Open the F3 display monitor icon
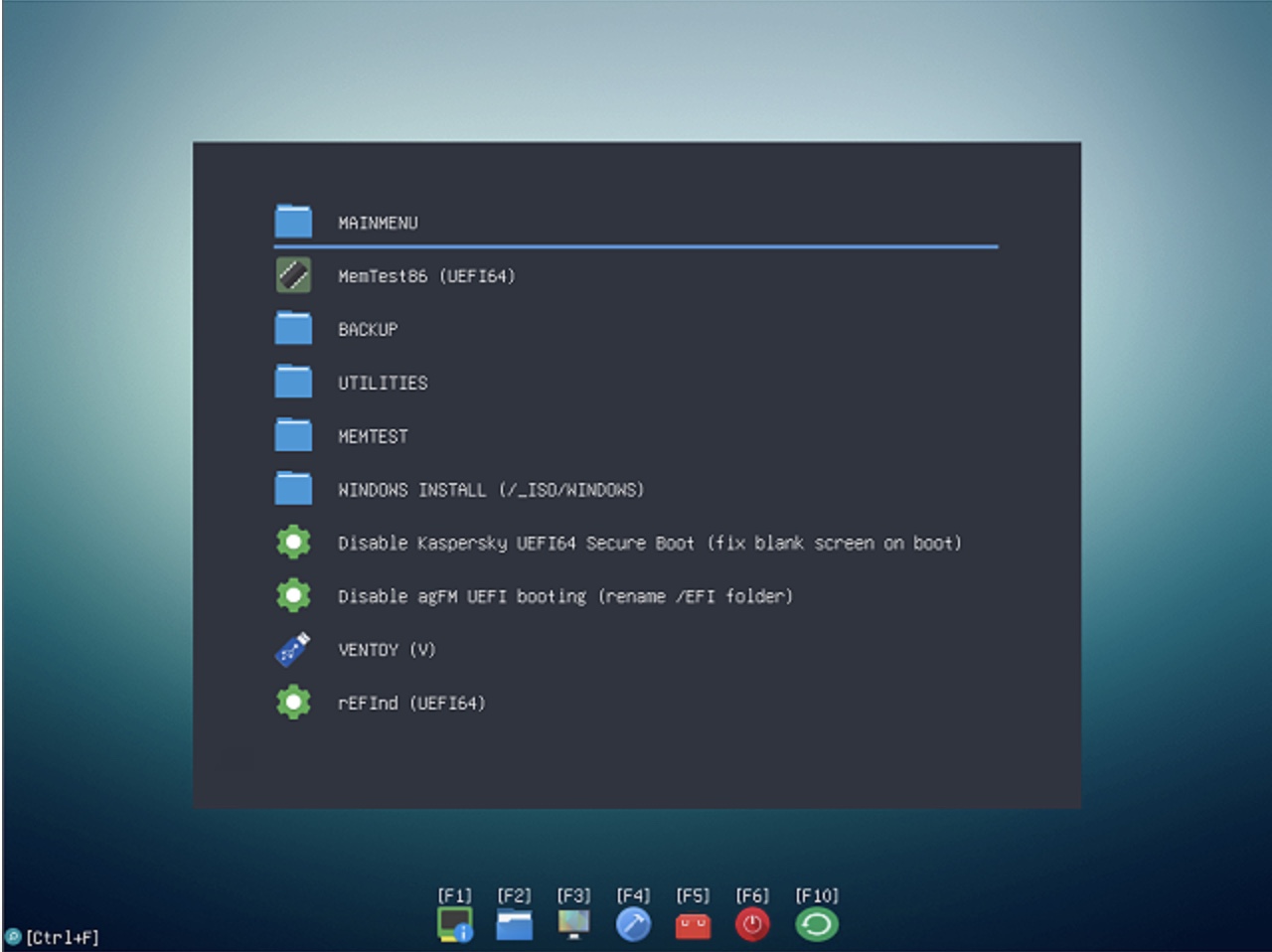This screenshot has height=952, width=1272. pyautogui.click(x=573, y=925)
